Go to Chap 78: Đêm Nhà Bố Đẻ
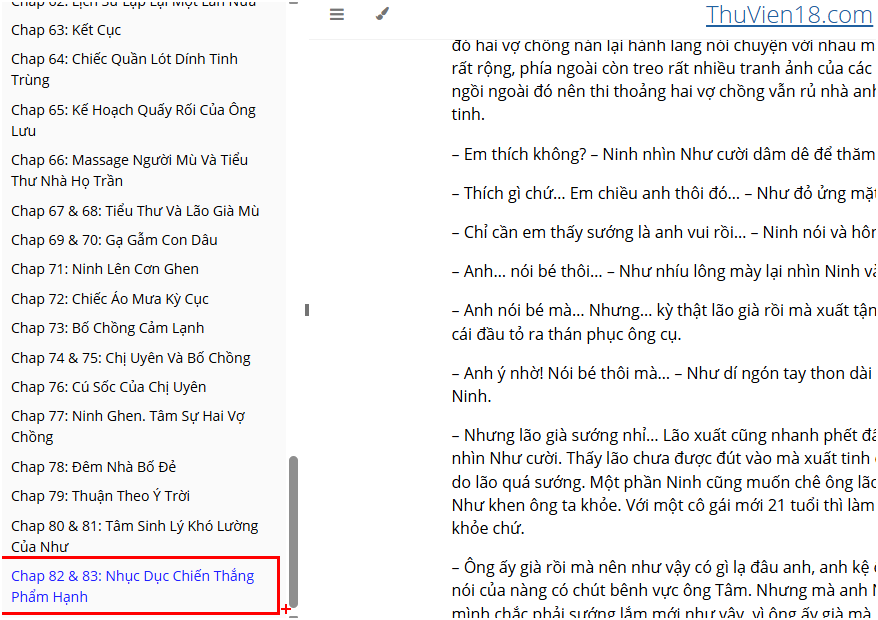This screenshot has width=878, height=620. pyautogui.click(x=94, y=467)
